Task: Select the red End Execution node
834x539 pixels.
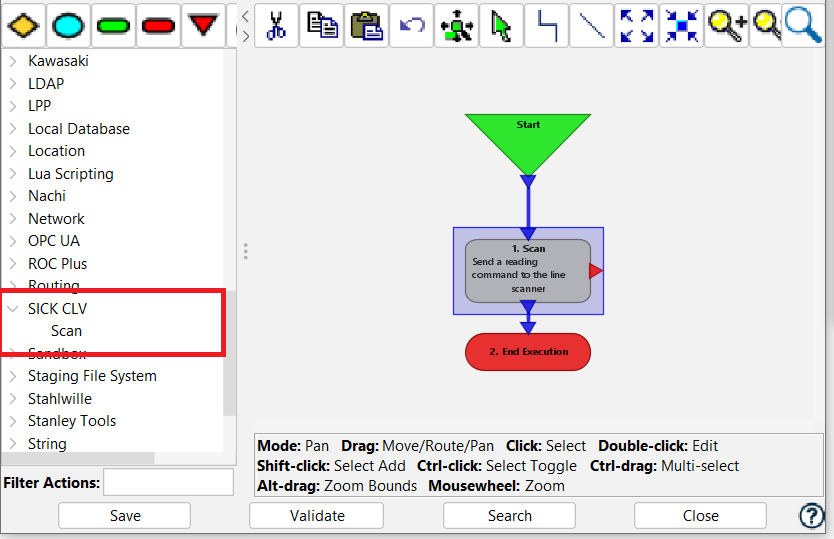Action: click(528, 352)
